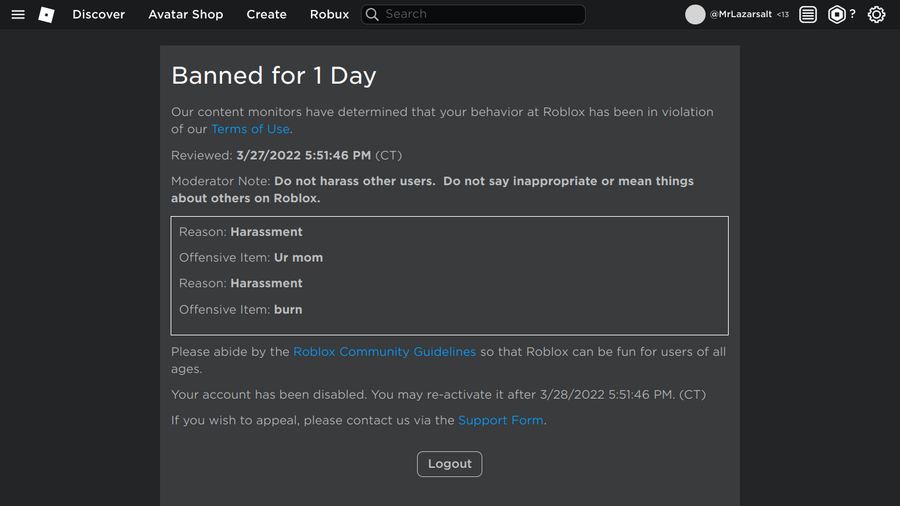Screen dimensions: 900x506
Task: Open the Terms of Use link
Action: point(250,129)
